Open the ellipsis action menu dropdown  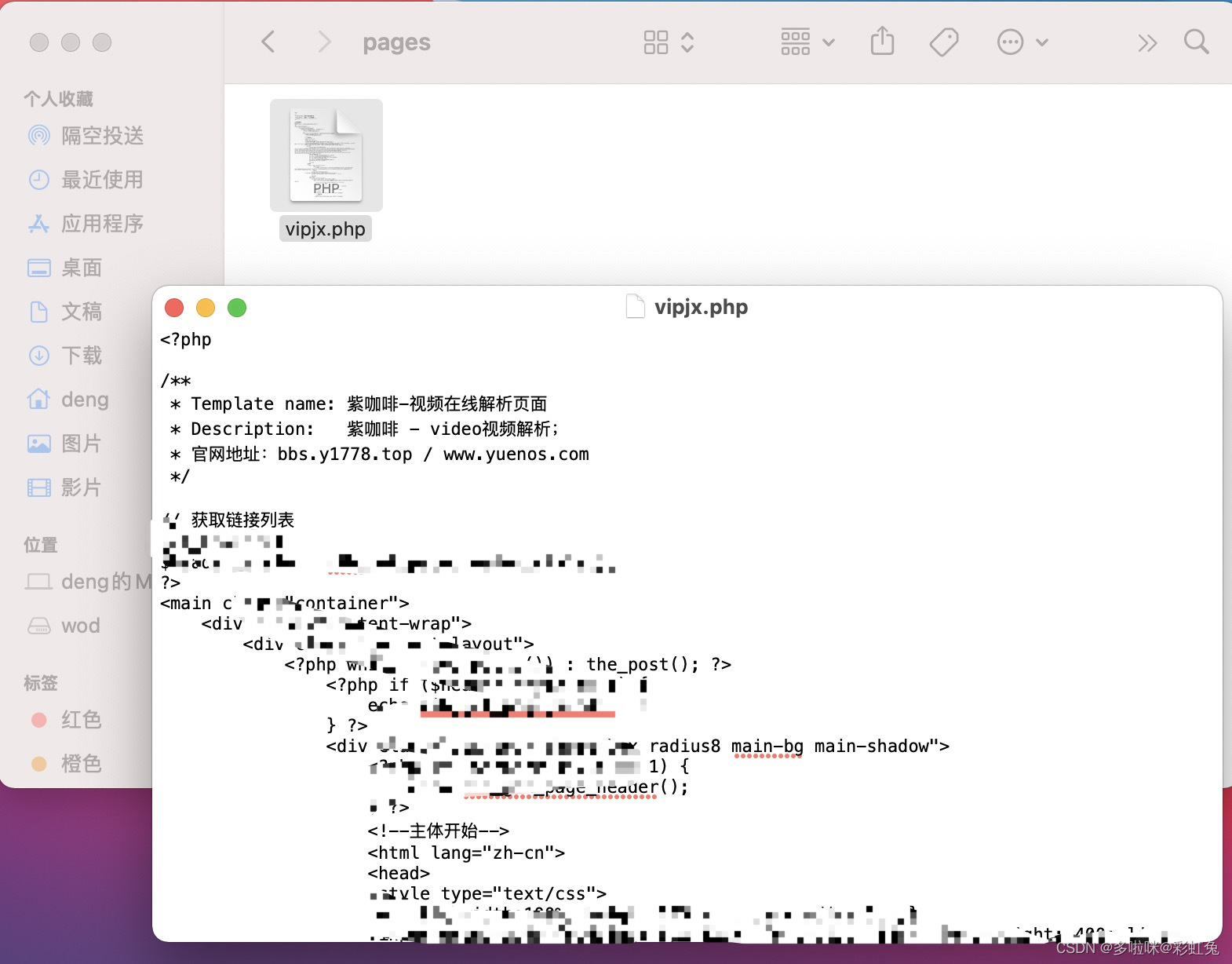click(1022, 42)
